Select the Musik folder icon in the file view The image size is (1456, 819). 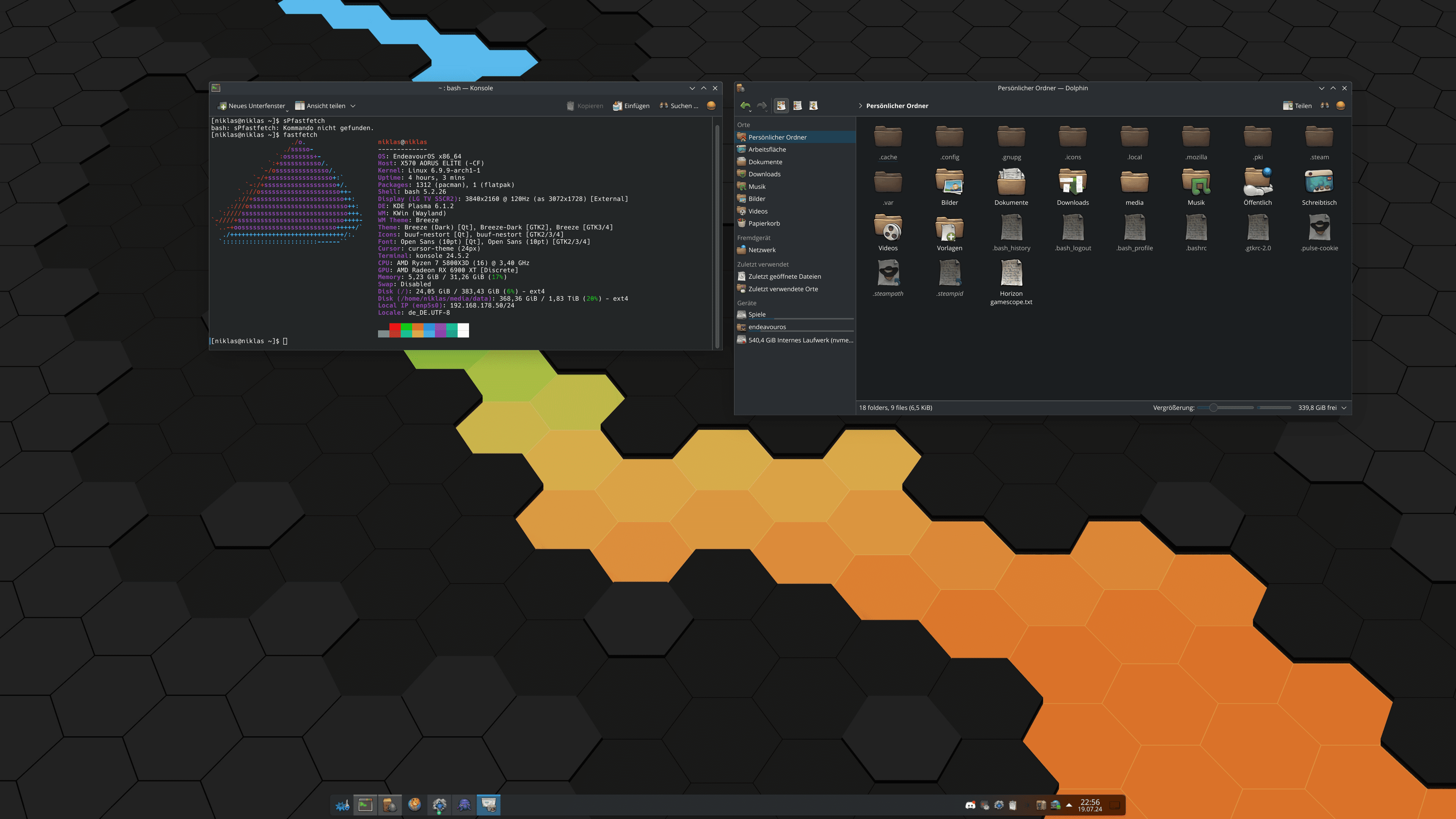[1196, 182]
